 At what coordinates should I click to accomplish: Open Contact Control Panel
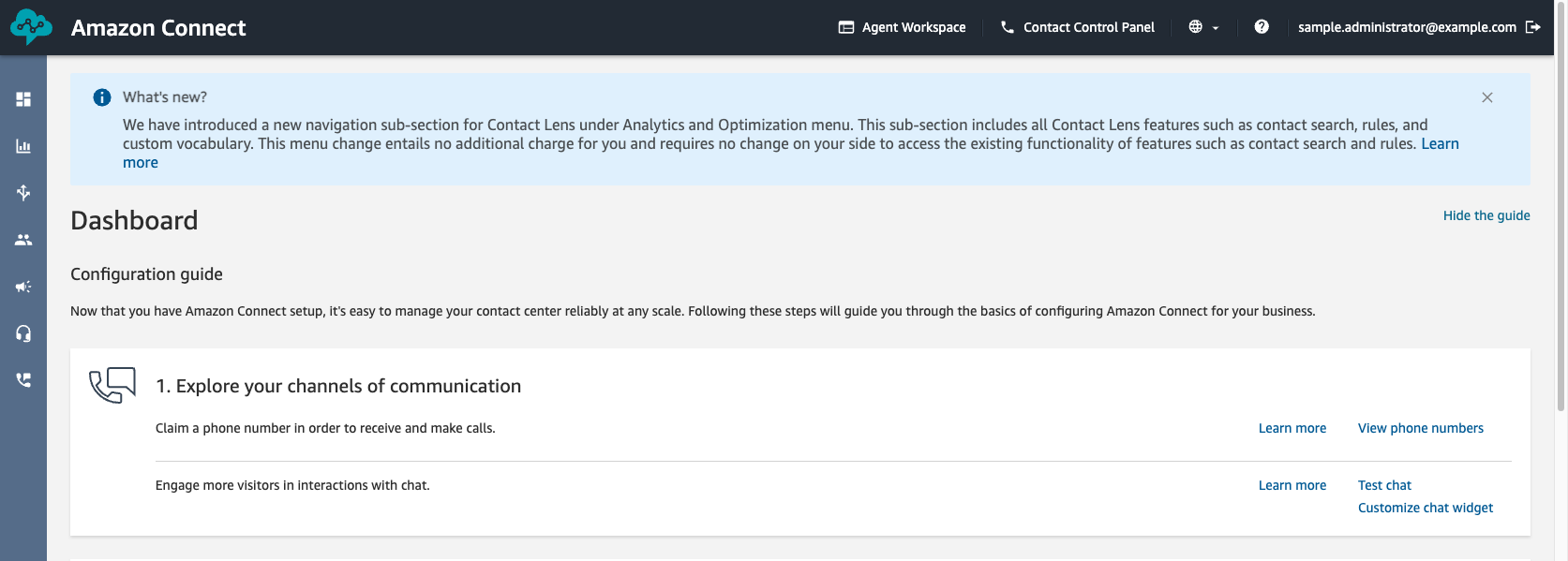click(1078, 27)
